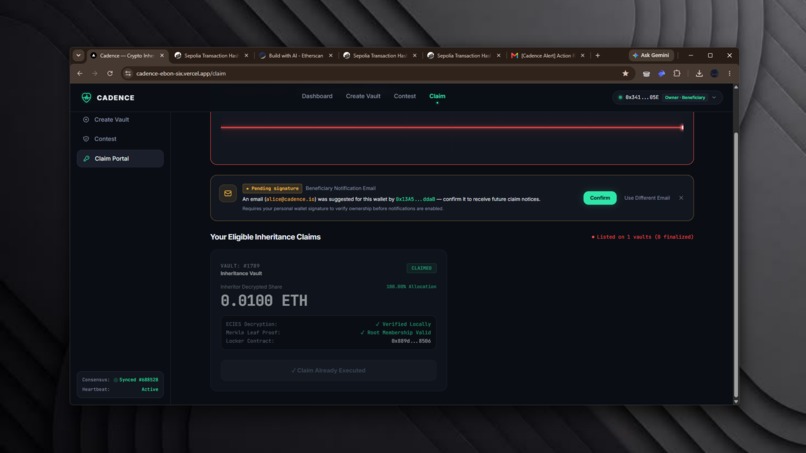
Task: Reload the current page
Action: click(x=109, y=74)
